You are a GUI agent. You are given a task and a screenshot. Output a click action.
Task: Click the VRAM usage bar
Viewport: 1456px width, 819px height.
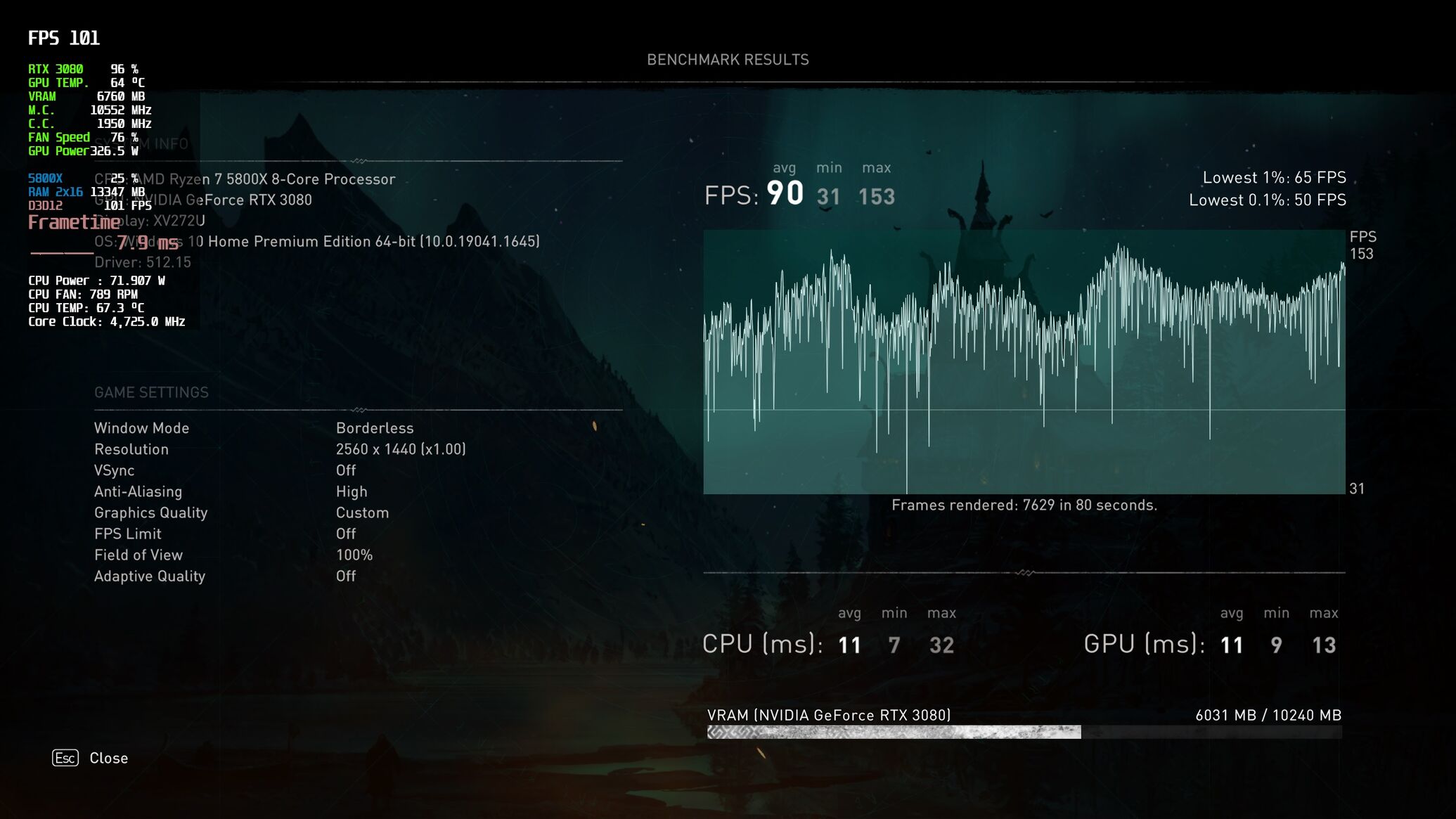coord(1024,733)
